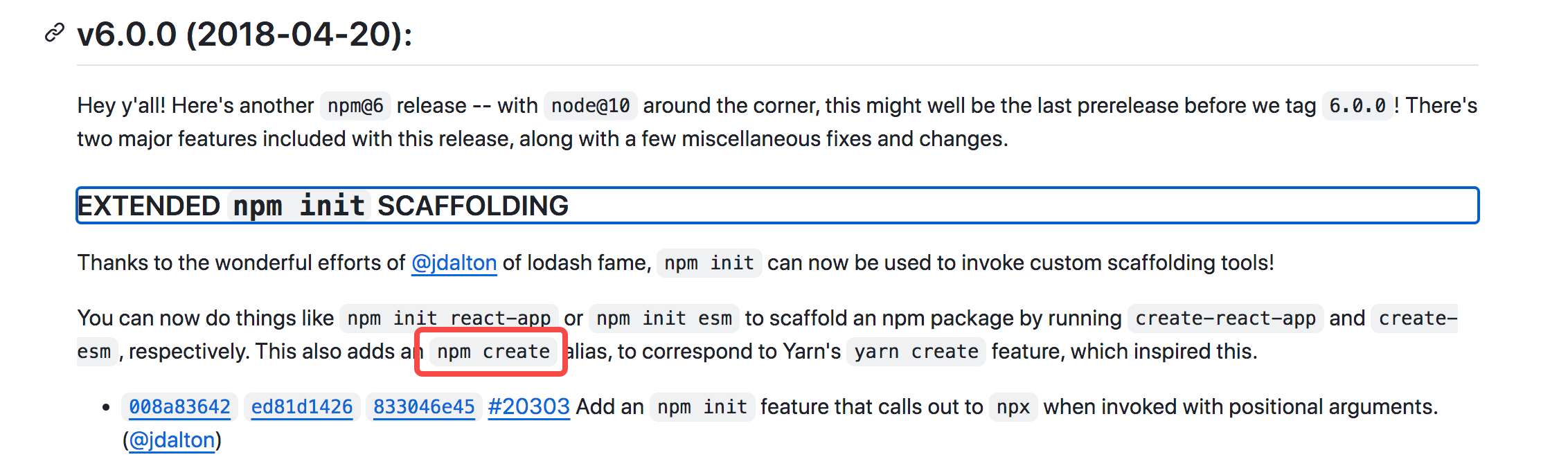Click npm init code after lodash fame
This screenshot has width=1568, height=475.
[x=709, y=263]
